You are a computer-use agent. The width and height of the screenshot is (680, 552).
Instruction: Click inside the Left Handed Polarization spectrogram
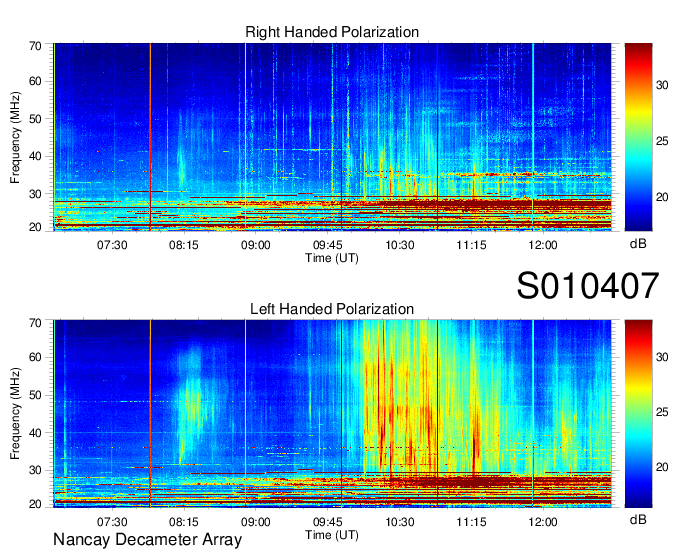(332, 414)
